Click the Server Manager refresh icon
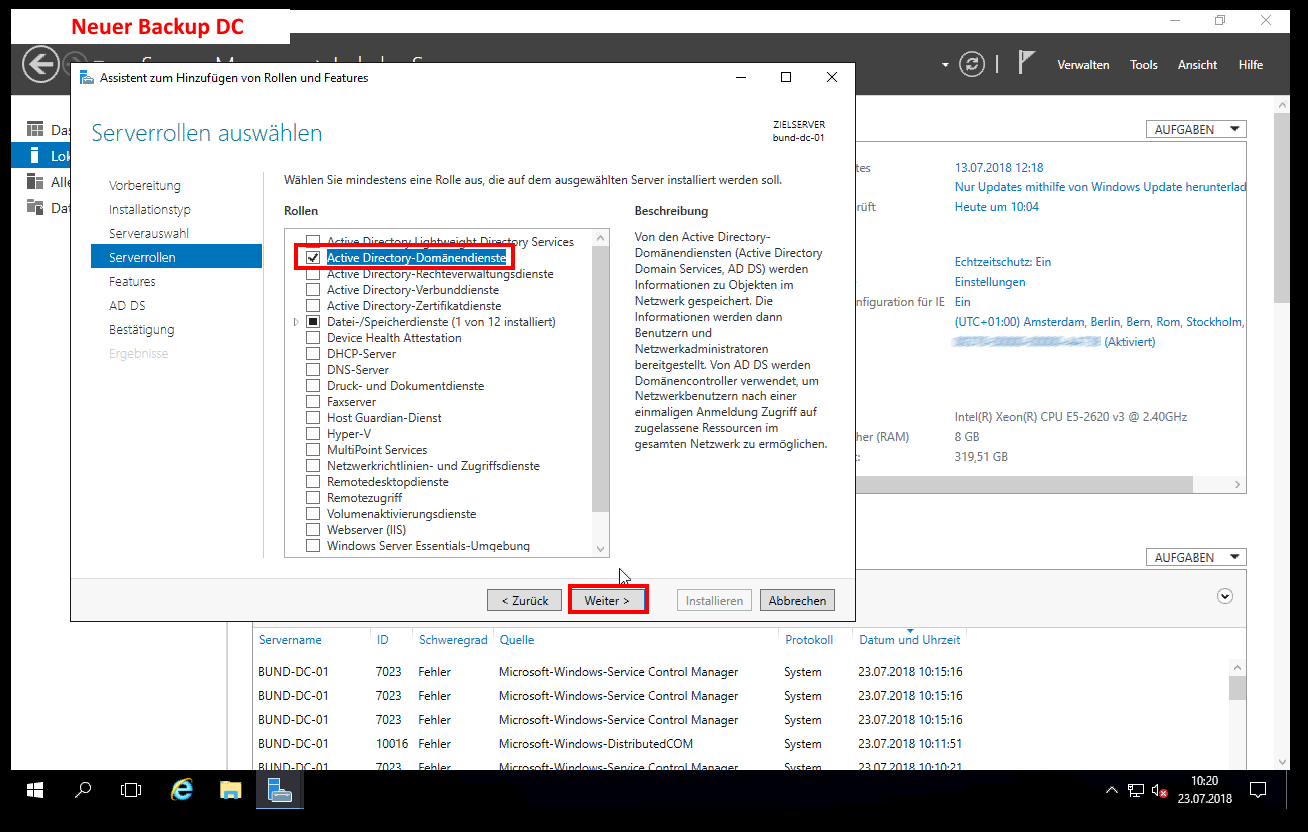Viewport: 1308px width, 832px height. click(x=971, y=64)
